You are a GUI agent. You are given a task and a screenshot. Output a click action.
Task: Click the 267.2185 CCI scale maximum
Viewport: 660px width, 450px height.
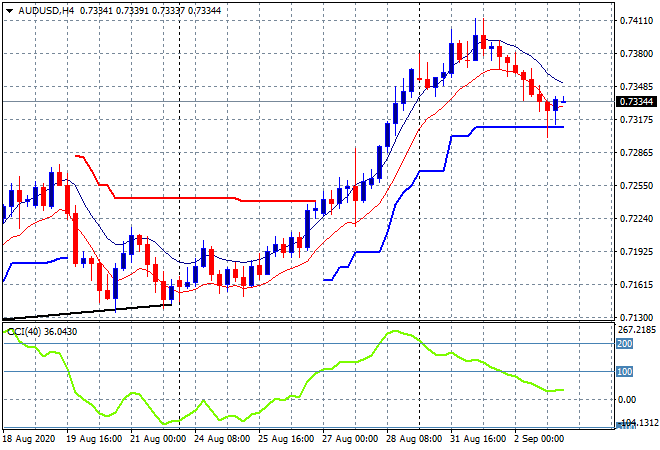click(x=636, y=329)
